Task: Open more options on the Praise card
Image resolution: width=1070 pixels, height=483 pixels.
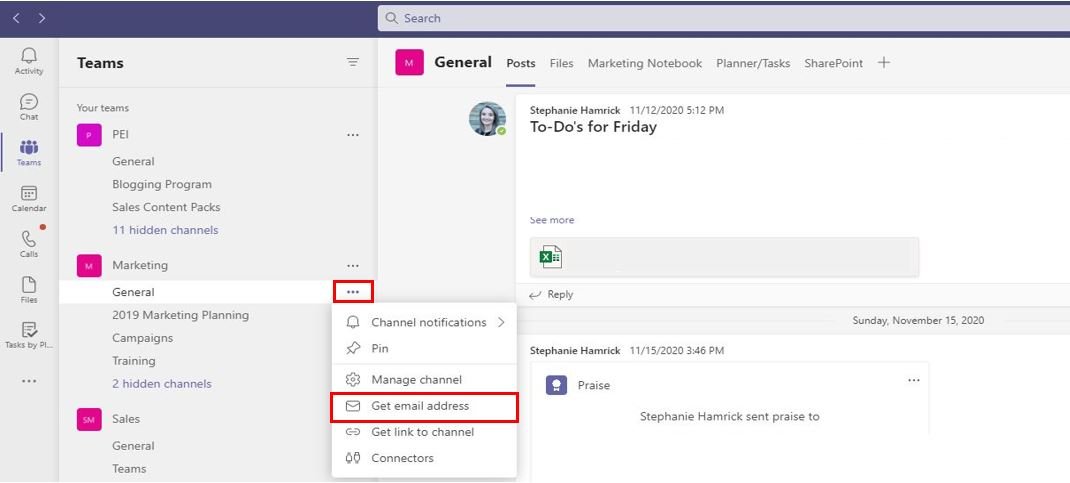Action: (914, 380)
